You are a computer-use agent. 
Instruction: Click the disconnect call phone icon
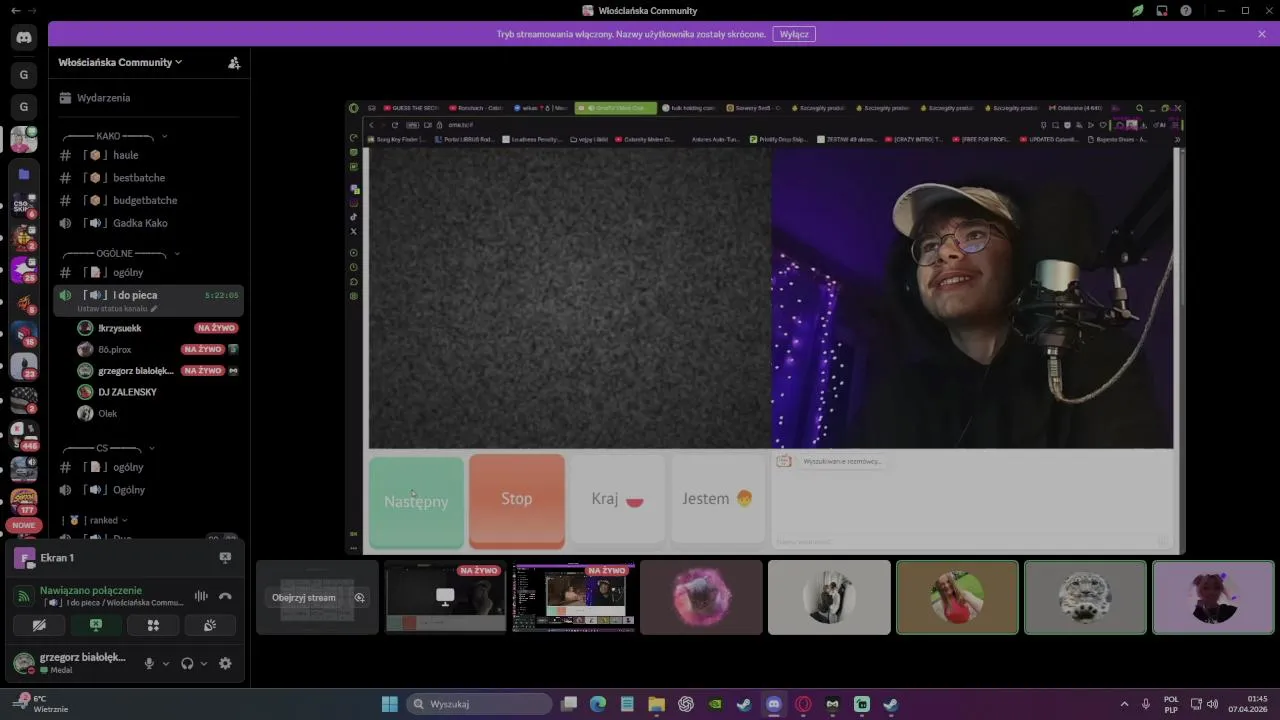click(x=225, y=596)
